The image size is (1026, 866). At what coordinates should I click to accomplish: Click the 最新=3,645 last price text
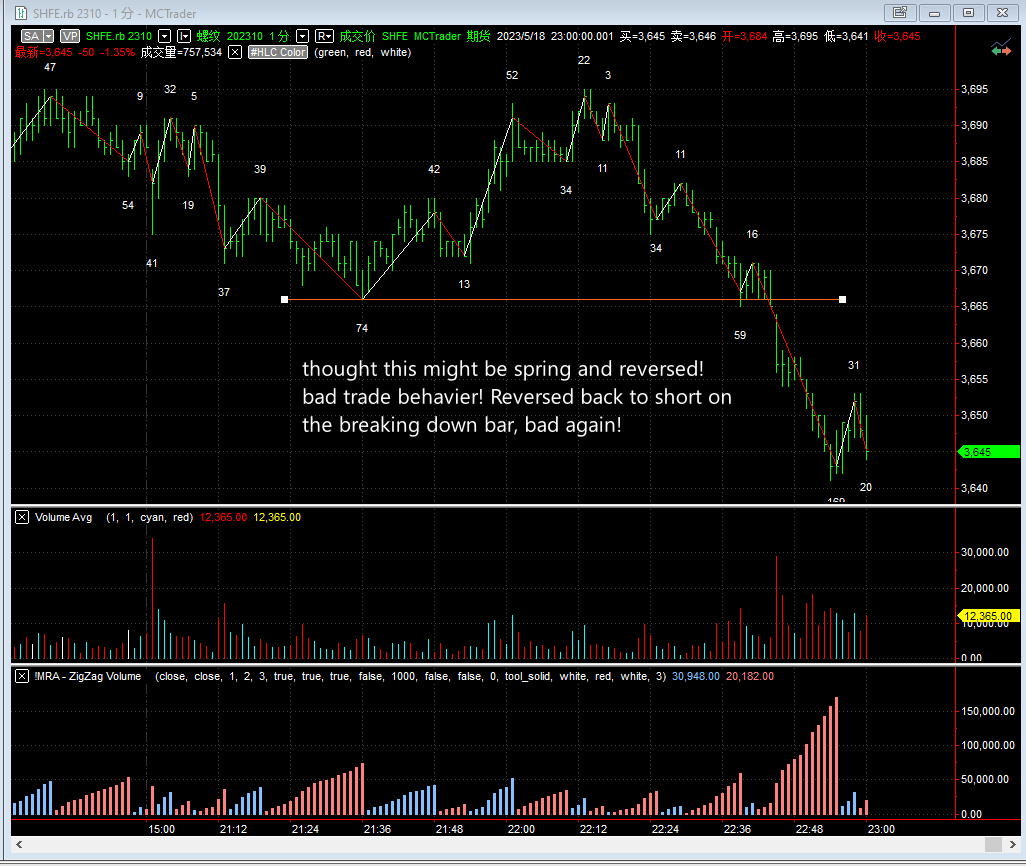43,52
